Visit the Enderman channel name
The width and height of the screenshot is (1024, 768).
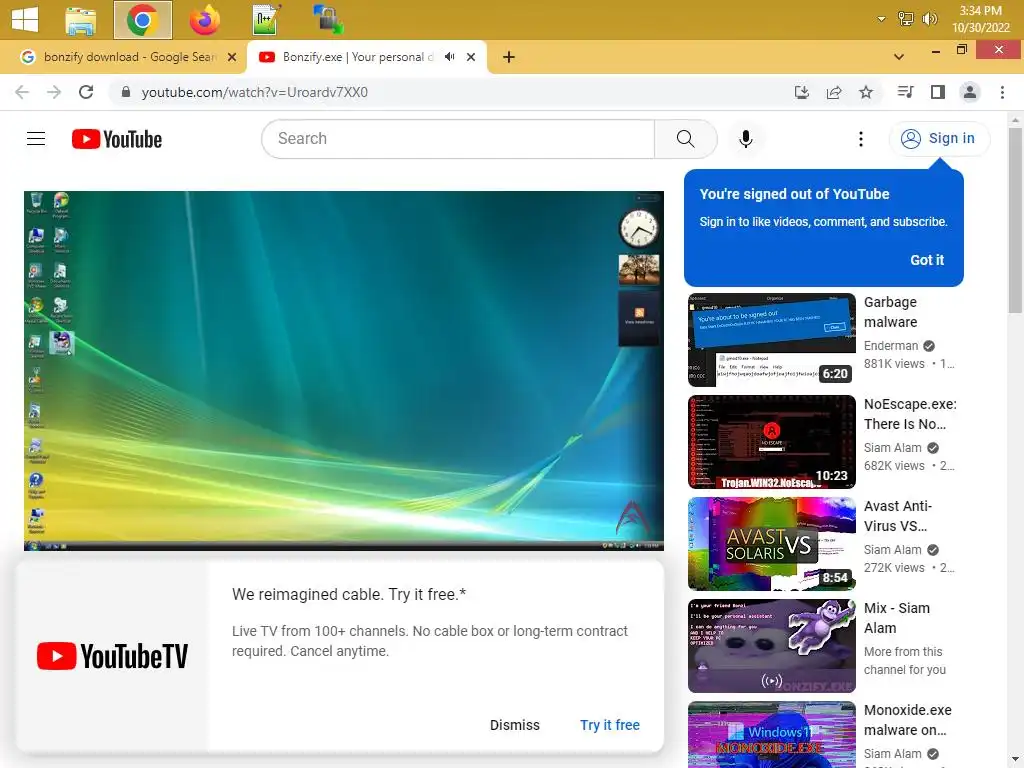point(891,345)
